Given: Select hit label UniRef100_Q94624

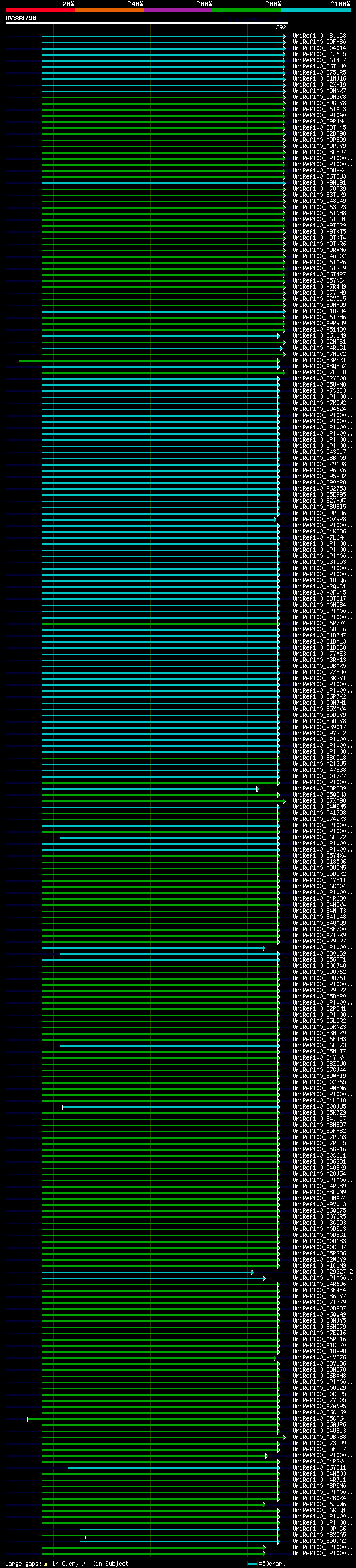Looking at the screenshot, I should (319, 409).
